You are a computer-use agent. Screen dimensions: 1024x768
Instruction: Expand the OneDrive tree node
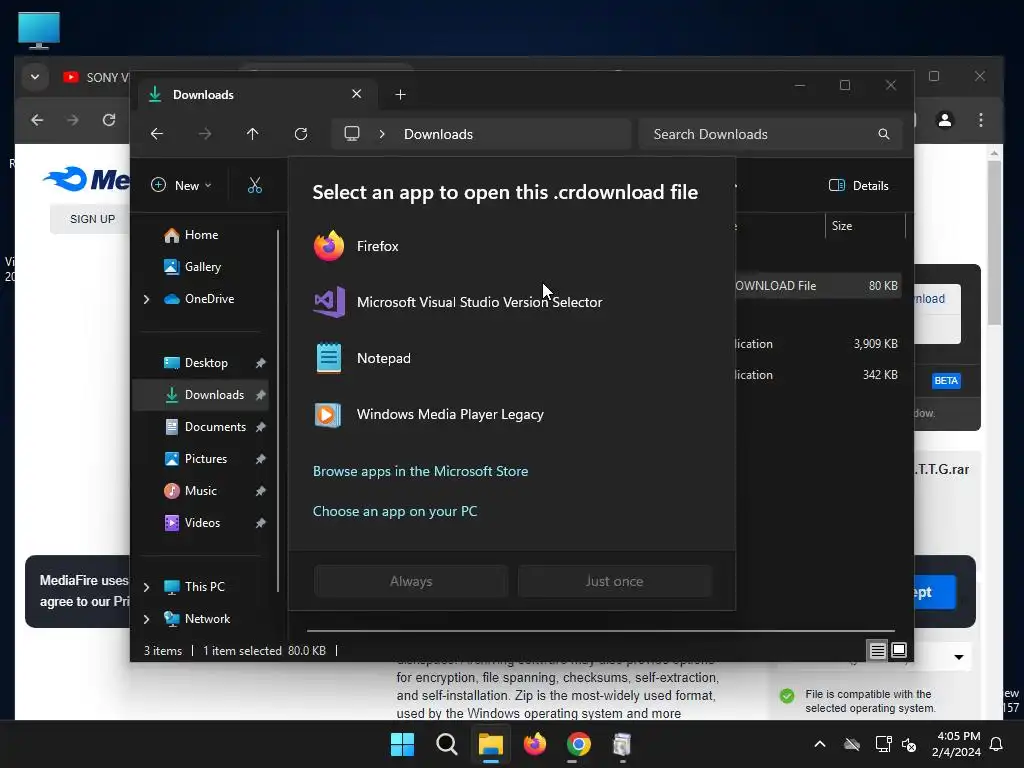click(146, 299)
